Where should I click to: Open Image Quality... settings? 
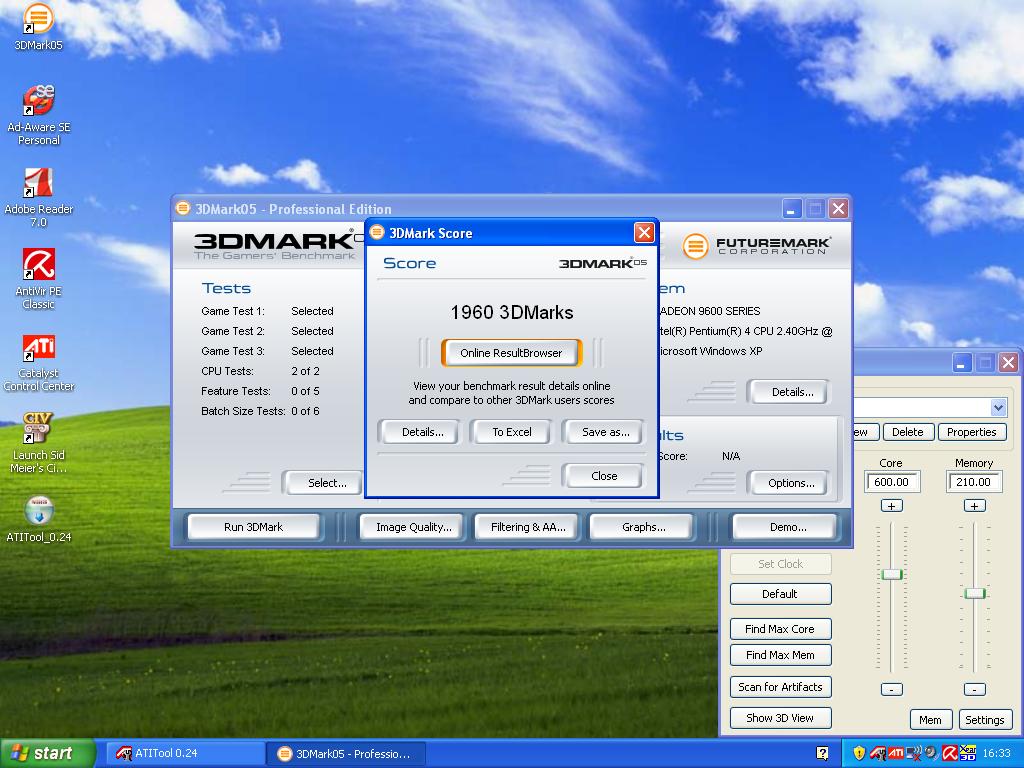point(413,527)
